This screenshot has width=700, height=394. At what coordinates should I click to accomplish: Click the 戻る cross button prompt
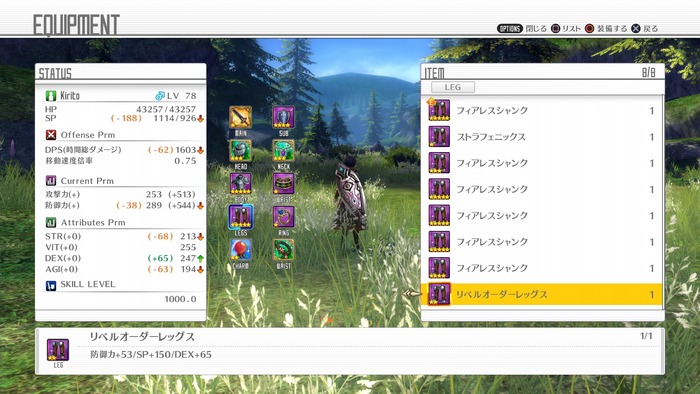point(645,29)
